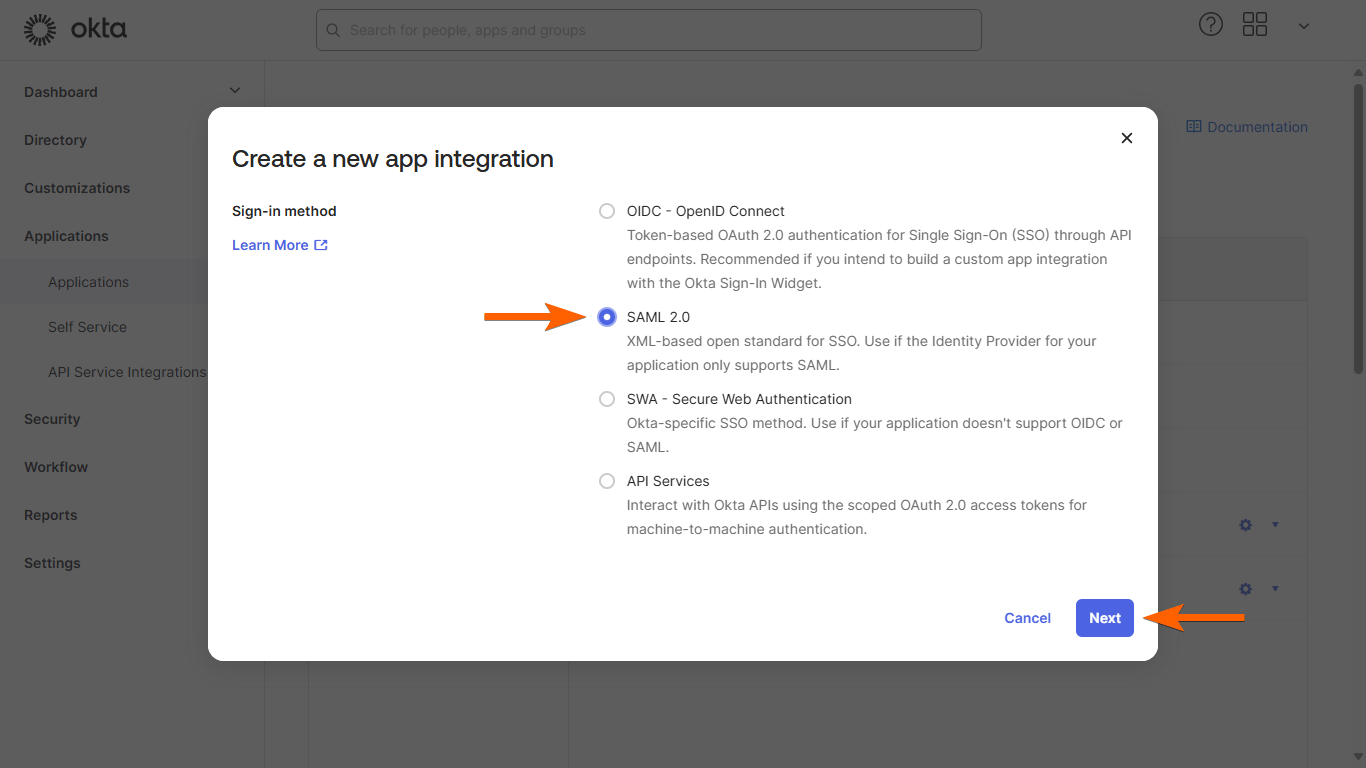Viewport: 1366px width, 768px height.
Task: Click the search people, apps and groups field
Action: 648,30
